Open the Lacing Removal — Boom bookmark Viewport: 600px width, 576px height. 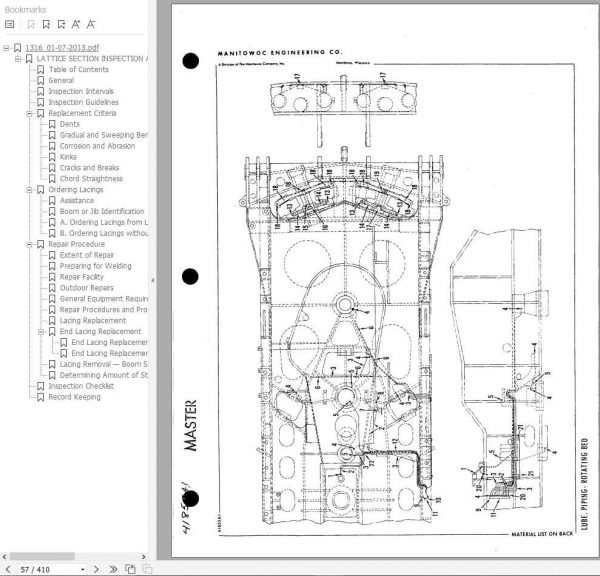104,364
